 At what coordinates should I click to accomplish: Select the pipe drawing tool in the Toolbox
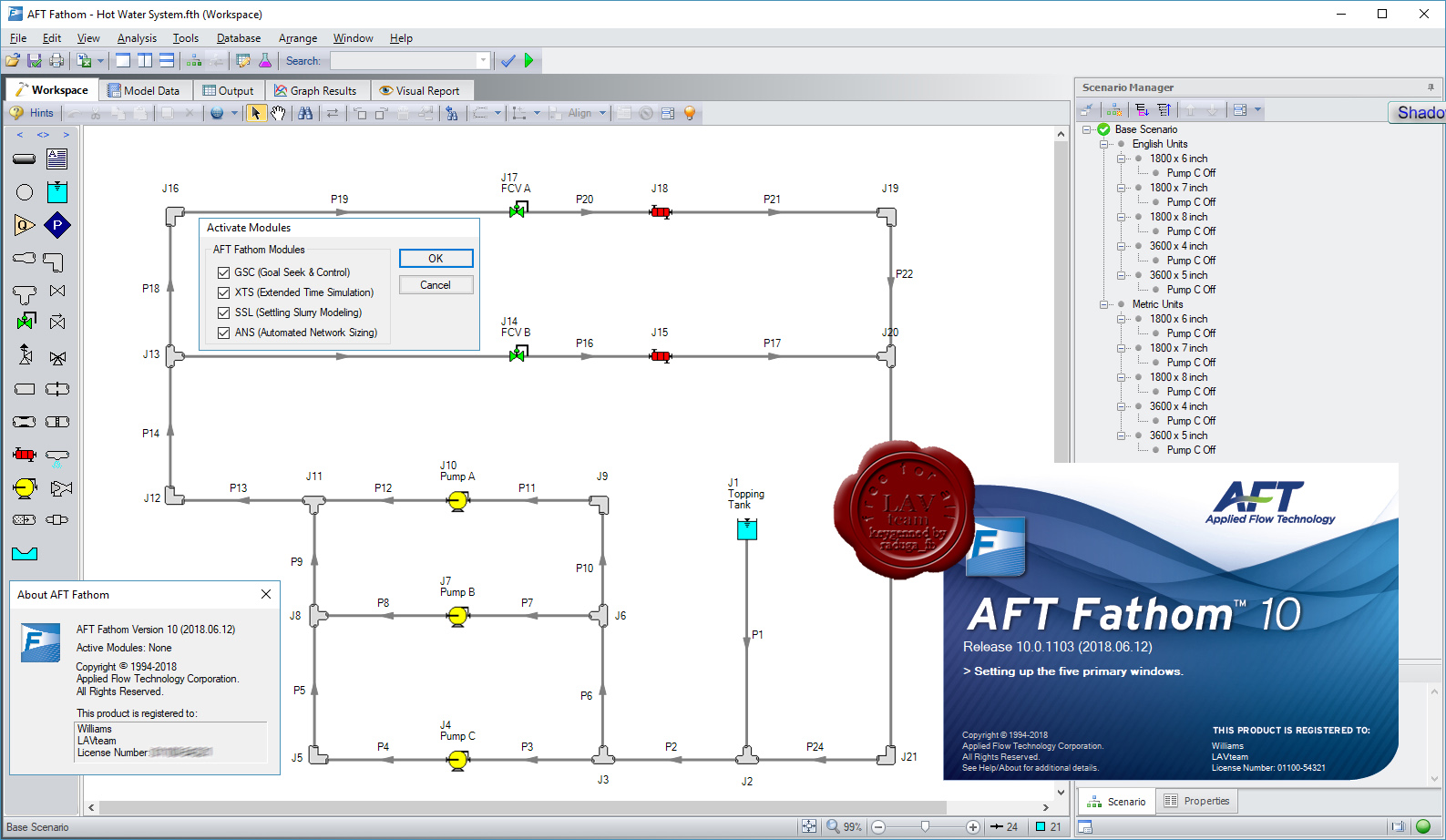point(25,159)
